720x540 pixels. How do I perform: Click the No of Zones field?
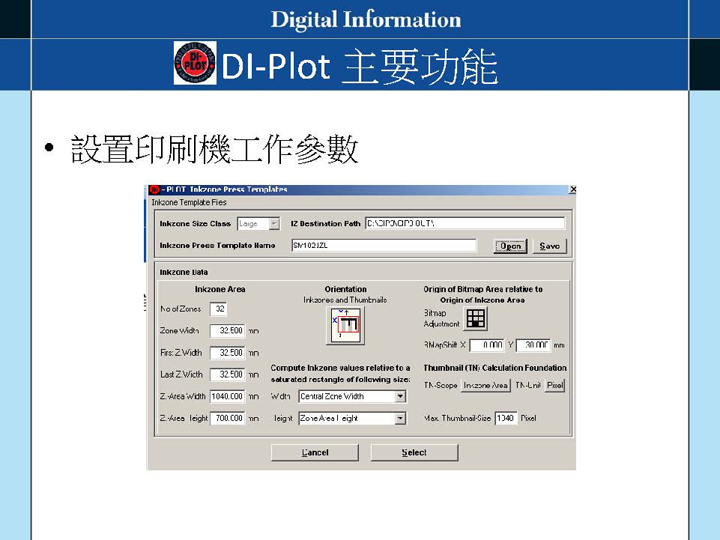219,309
